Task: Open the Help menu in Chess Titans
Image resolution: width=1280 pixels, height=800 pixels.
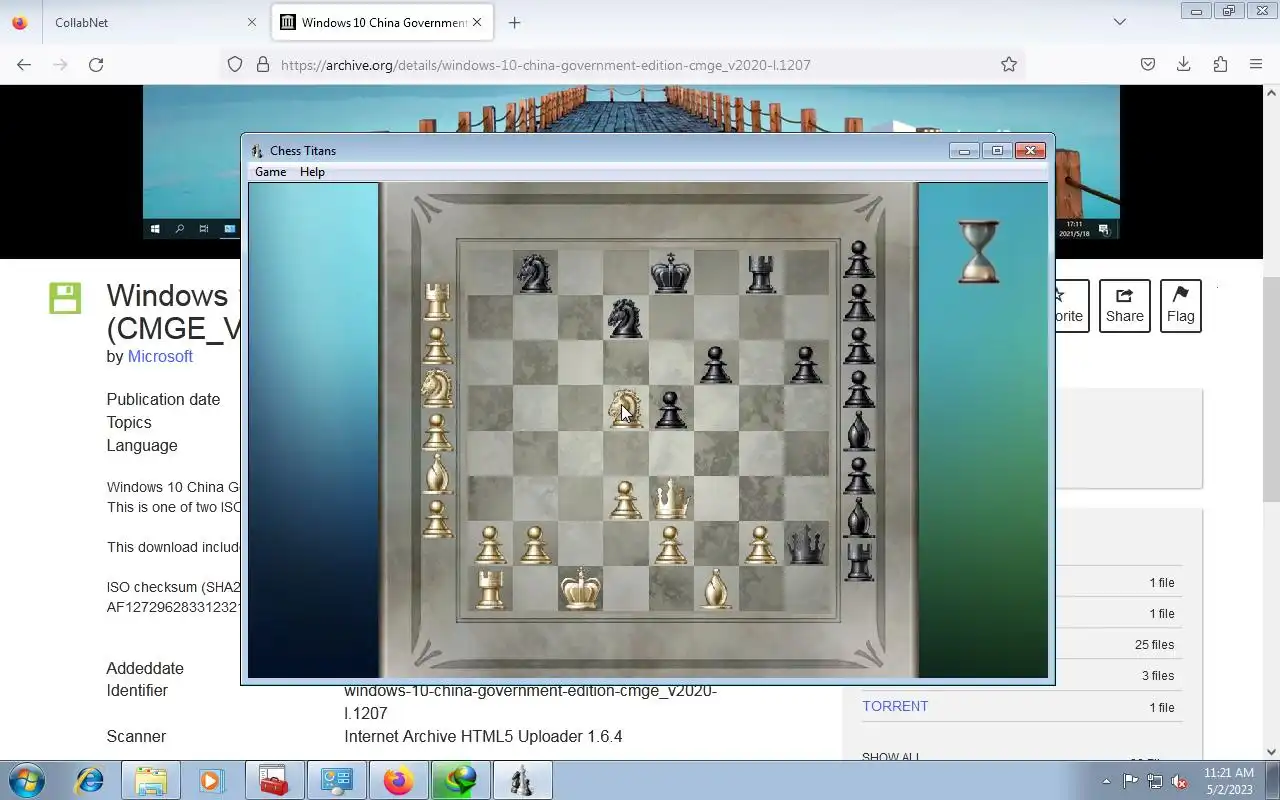Action: (x=312, y=172)
